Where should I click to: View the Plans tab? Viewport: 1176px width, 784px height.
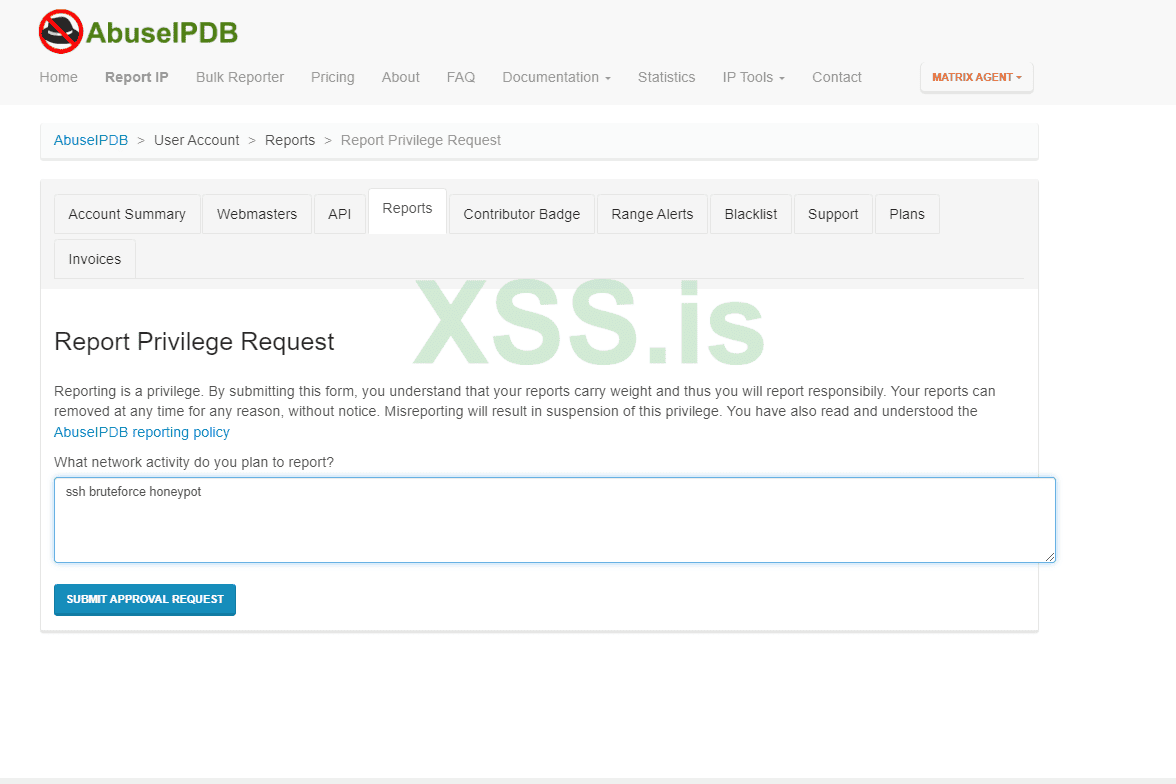pyautogui.click(x=906, y=214)
